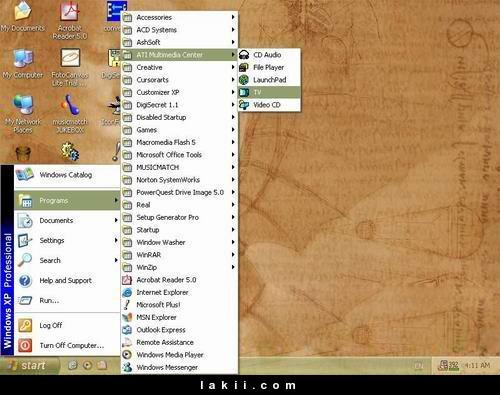The height and width of the screenshot is (395, 500).
Task: Open the WinRAR program folder
Action: [x=179, y=255]
